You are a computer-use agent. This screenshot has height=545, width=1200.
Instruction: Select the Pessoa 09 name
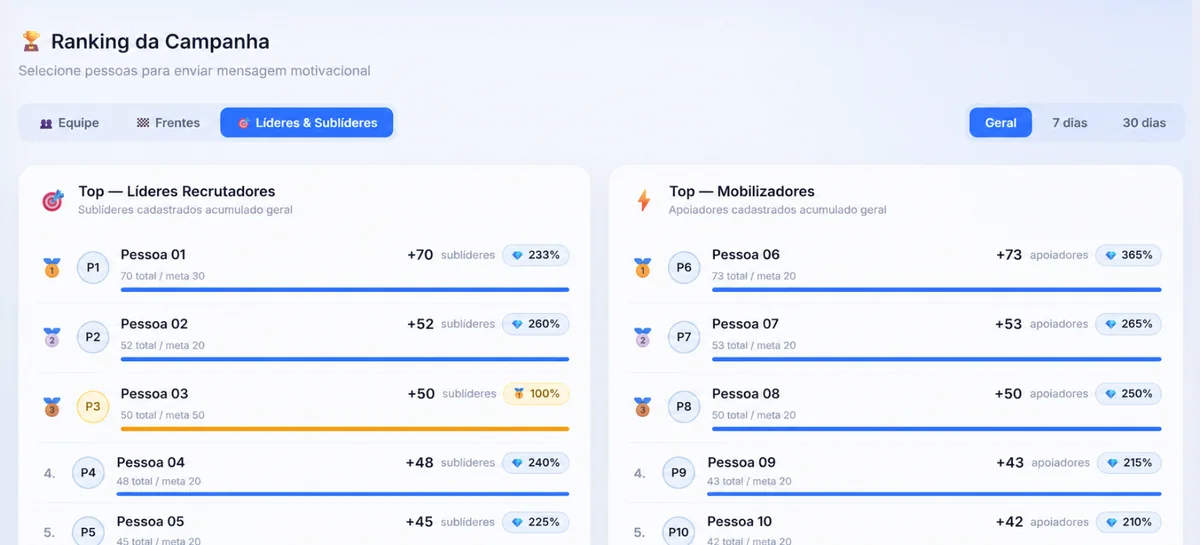(x=741, y=463)
